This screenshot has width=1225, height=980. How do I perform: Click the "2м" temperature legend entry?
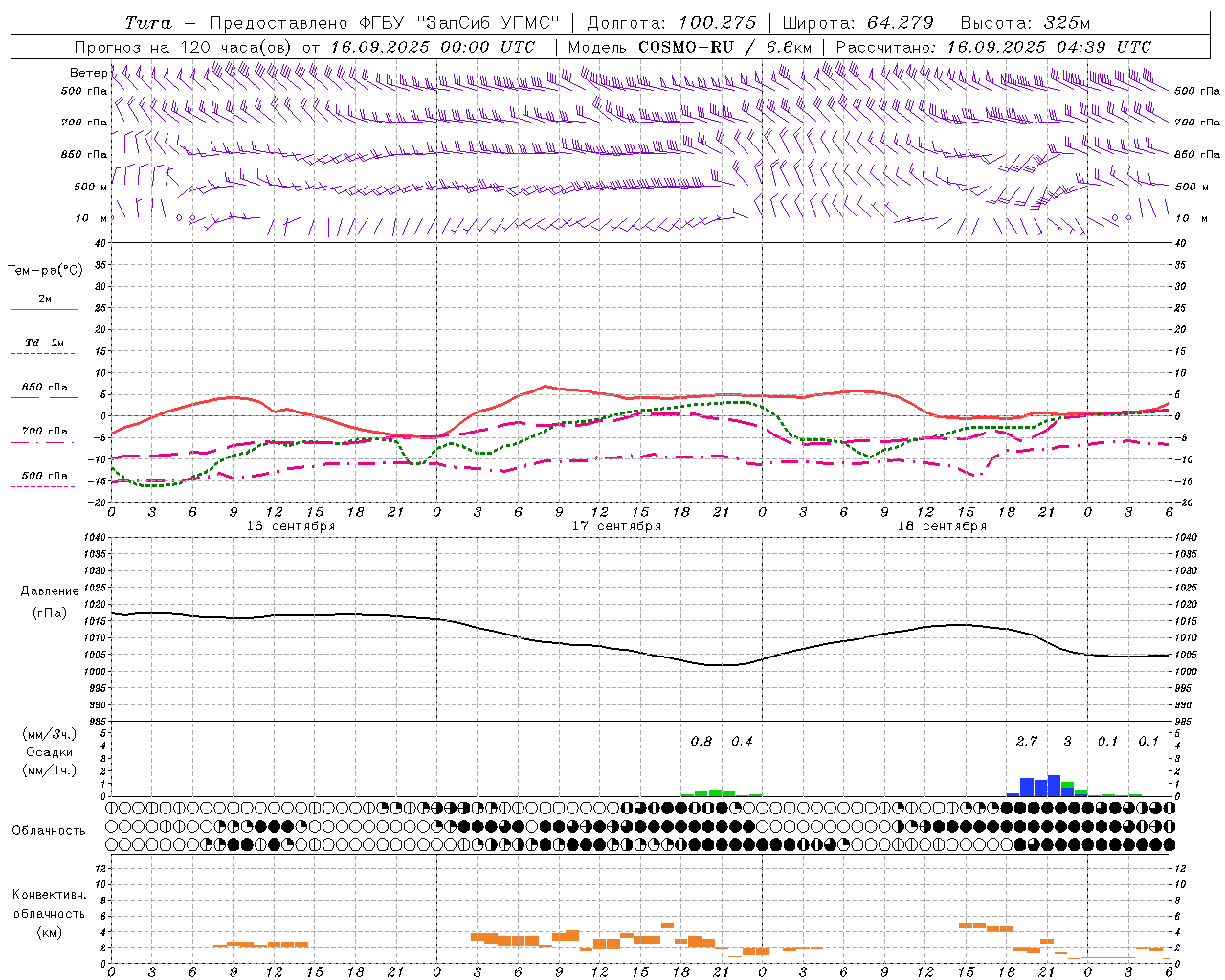tap(45, 299)
